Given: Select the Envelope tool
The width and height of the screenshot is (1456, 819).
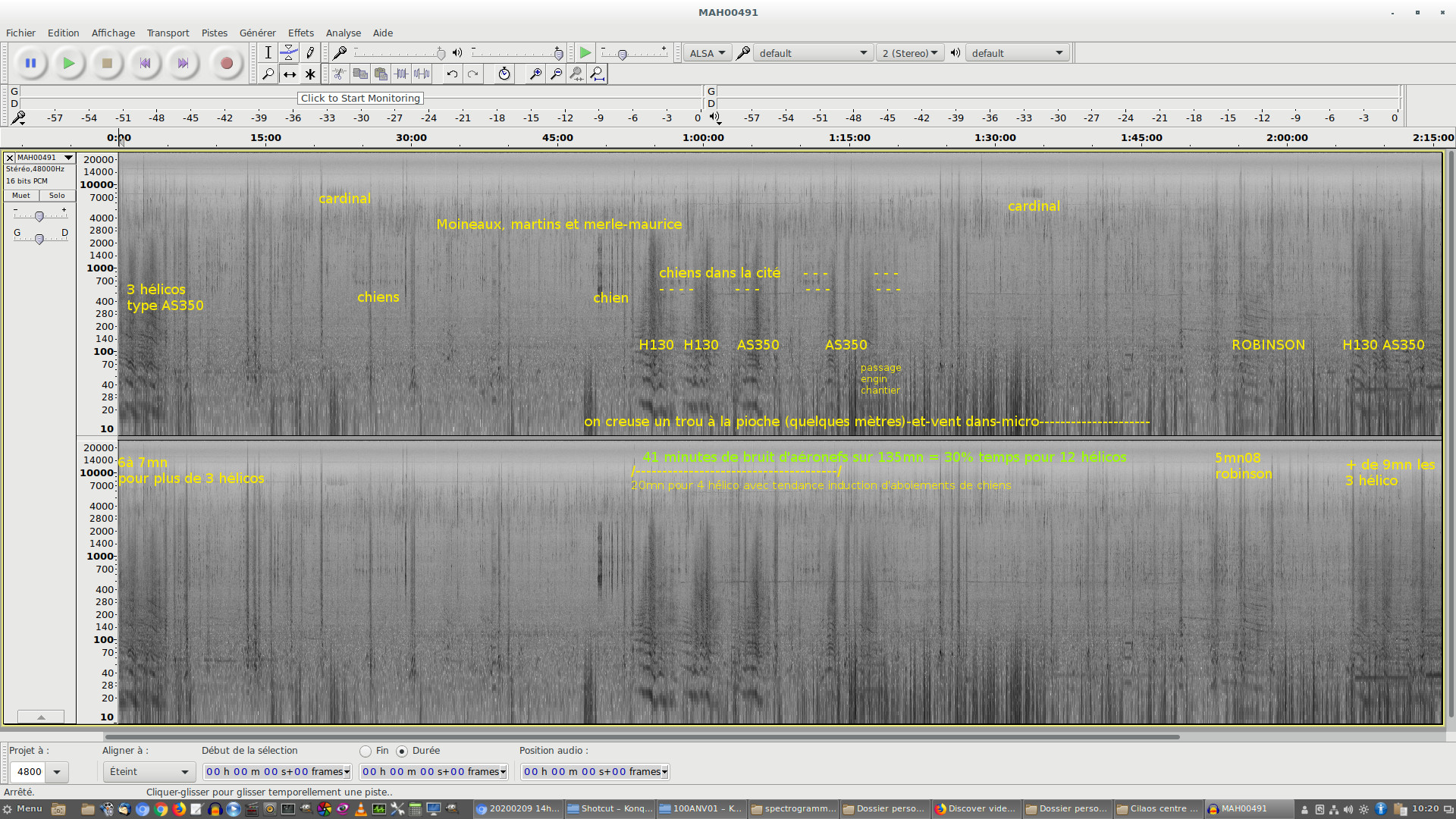Looking at the screenshot, I should [289, 52].
